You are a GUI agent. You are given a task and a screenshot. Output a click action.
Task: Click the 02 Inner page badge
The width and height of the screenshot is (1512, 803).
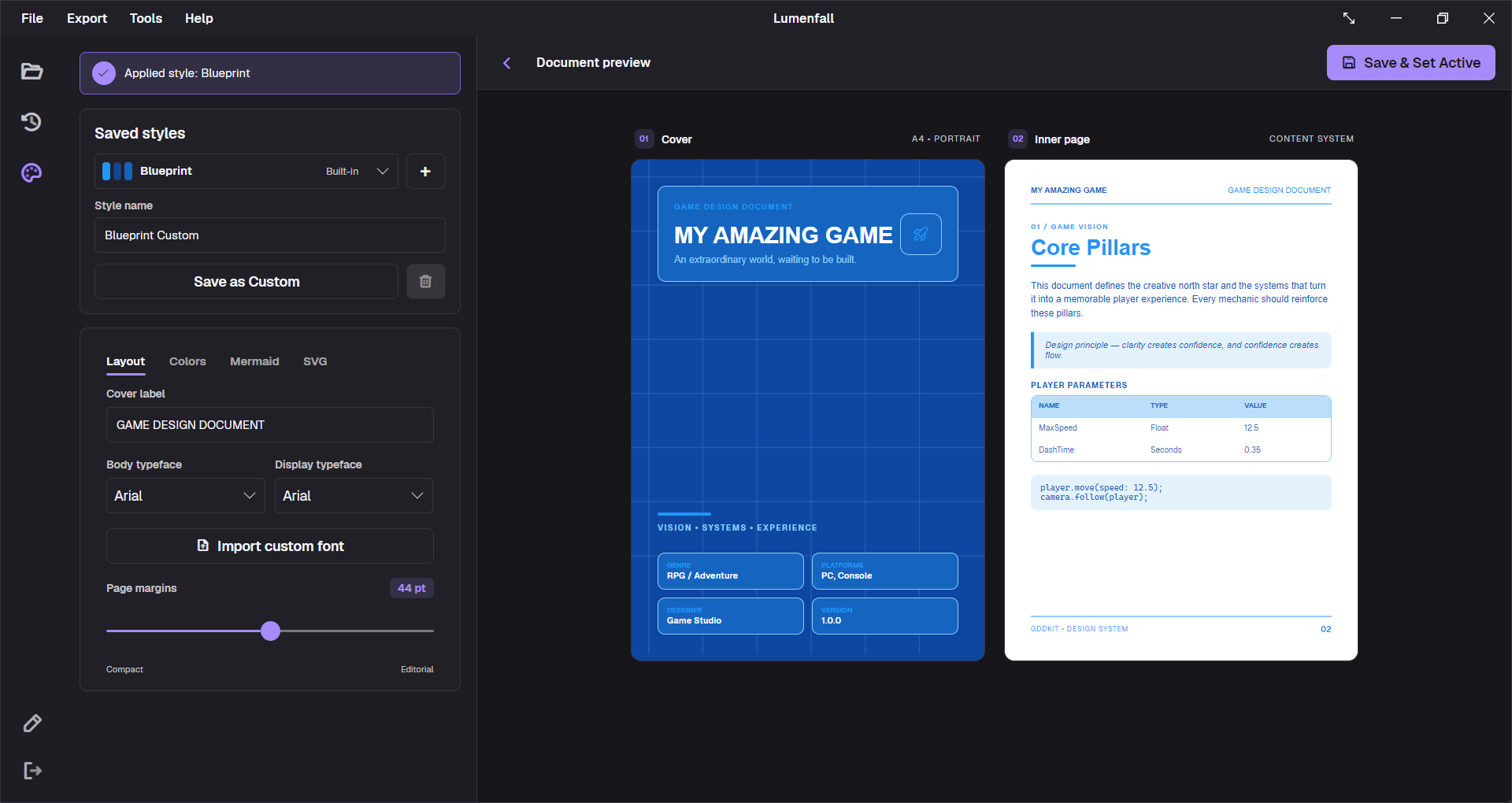pyautogui.click(x=1018, y=139)
